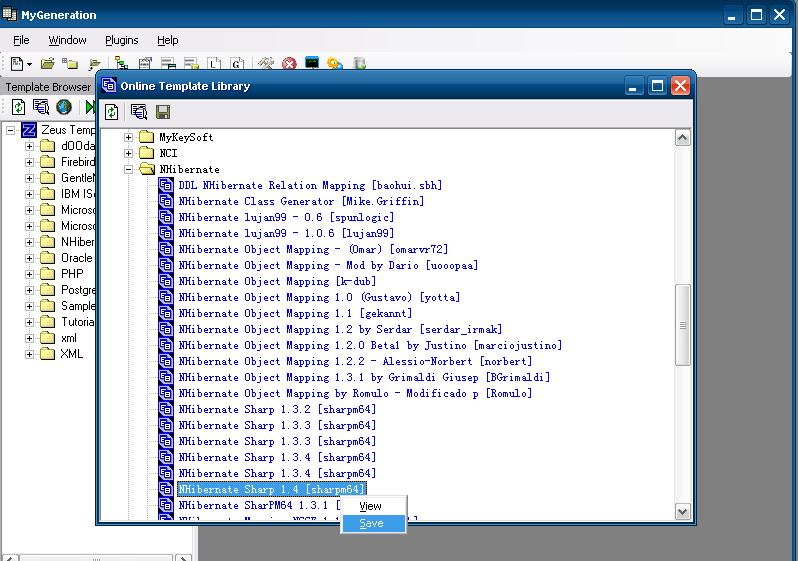Screen dimensions: 798x561
Task: Expand the Sample folder node
Action: pos(30,306)
